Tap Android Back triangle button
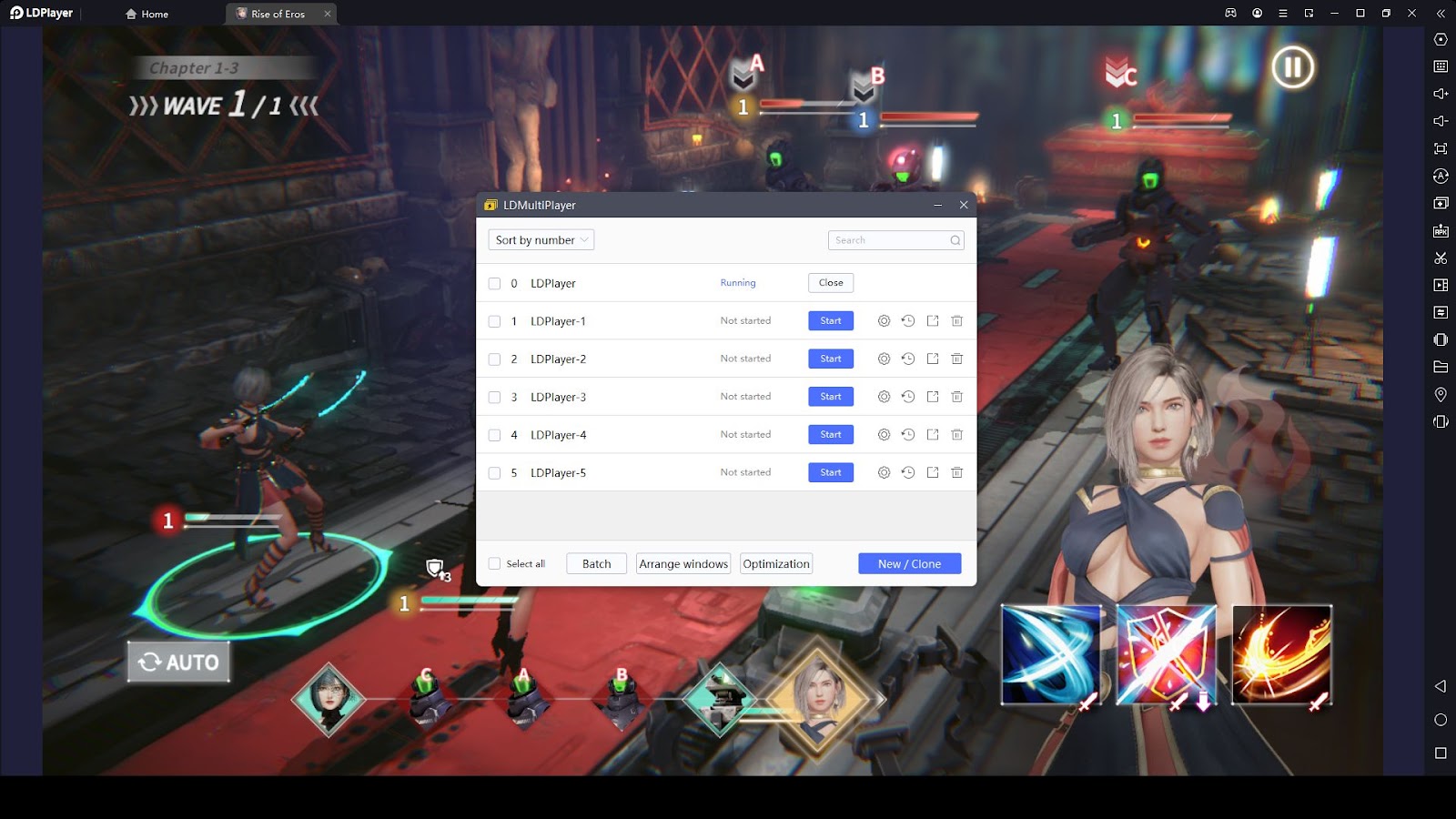This screenshot has width=1456, height=819. 1441,686
